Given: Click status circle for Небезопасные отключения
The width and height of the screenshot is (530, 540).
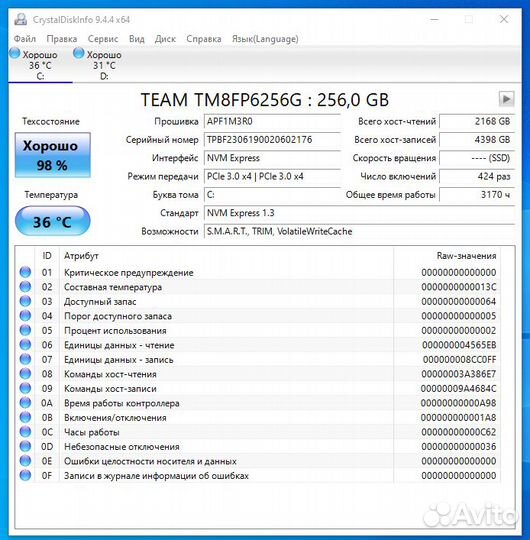Looking at the screenshot, I should coord(25,446).
